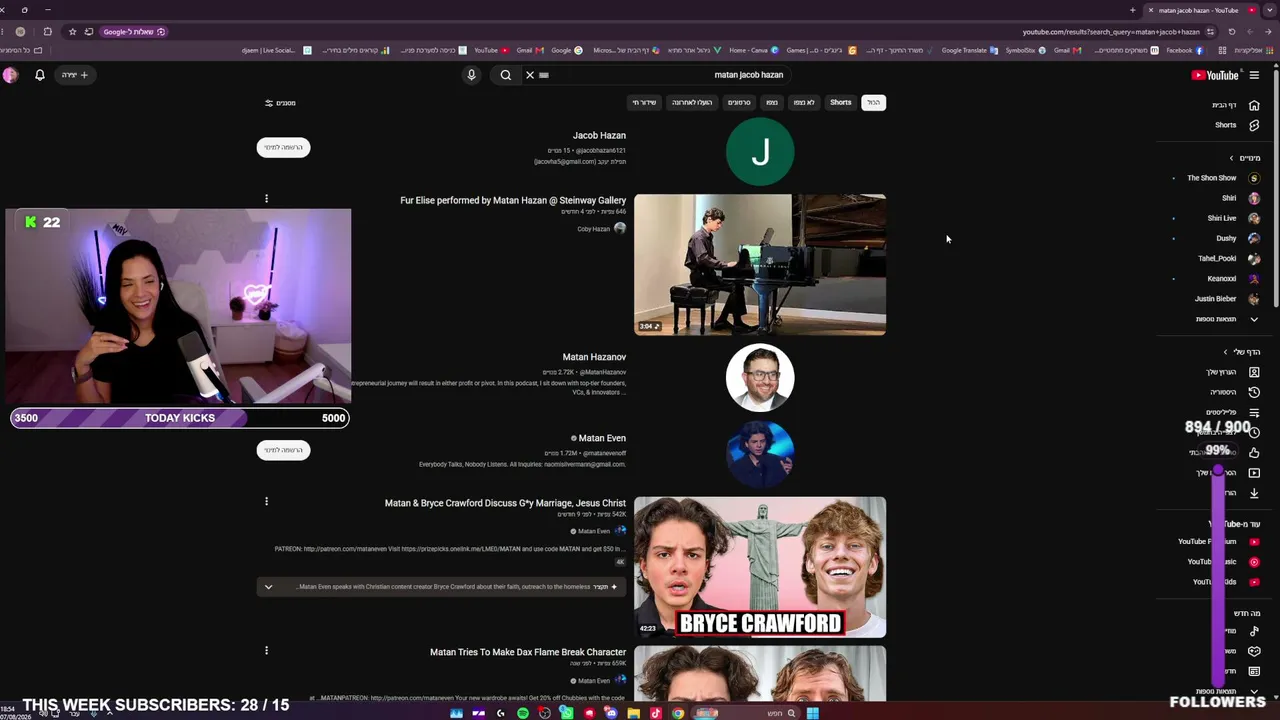This screenshot has height=720, width=1280.
Task: Open the Google Translate bookmark
Action: click(969, 50)
